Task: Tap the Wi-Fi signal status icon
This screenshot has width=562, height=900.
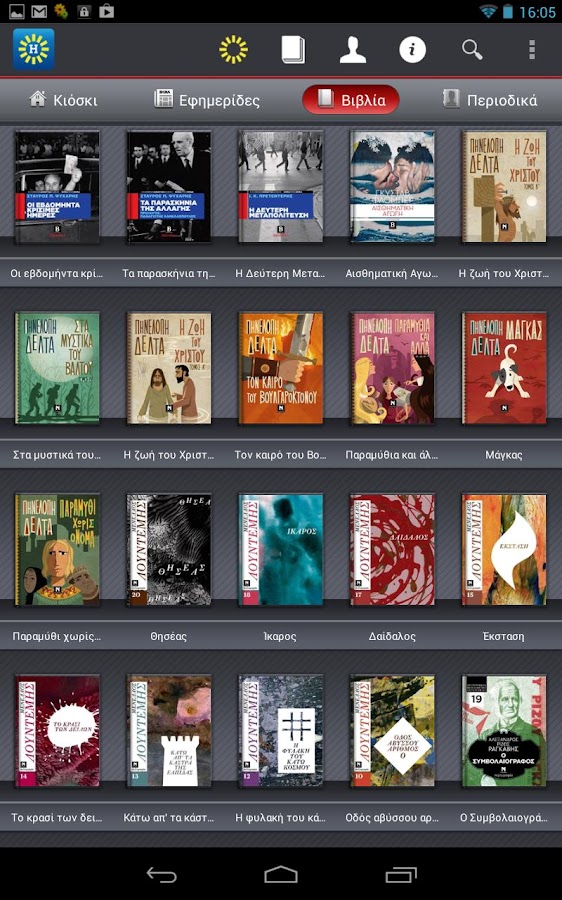Action: [488, 11]
